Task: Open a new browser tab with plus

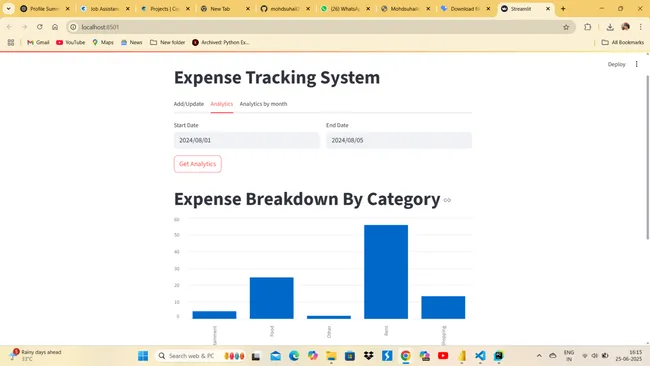Action: coord(563,9)
